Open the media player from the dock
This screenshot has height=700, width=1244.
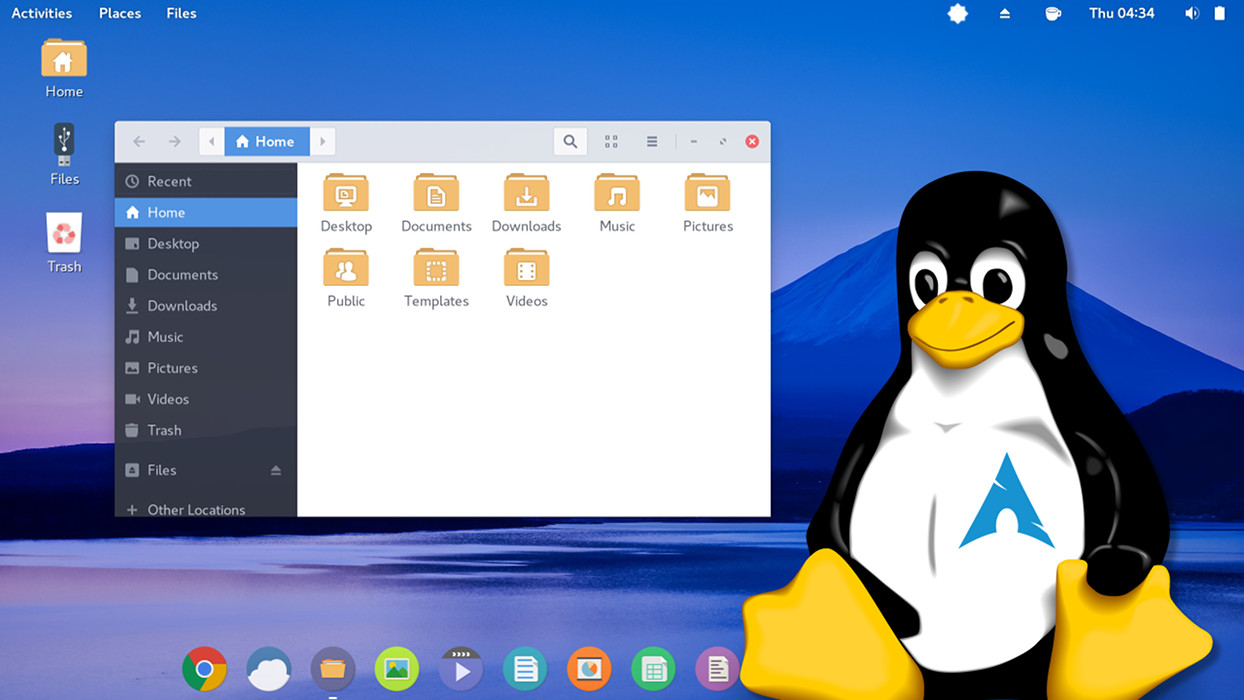[x=460, y=669]
